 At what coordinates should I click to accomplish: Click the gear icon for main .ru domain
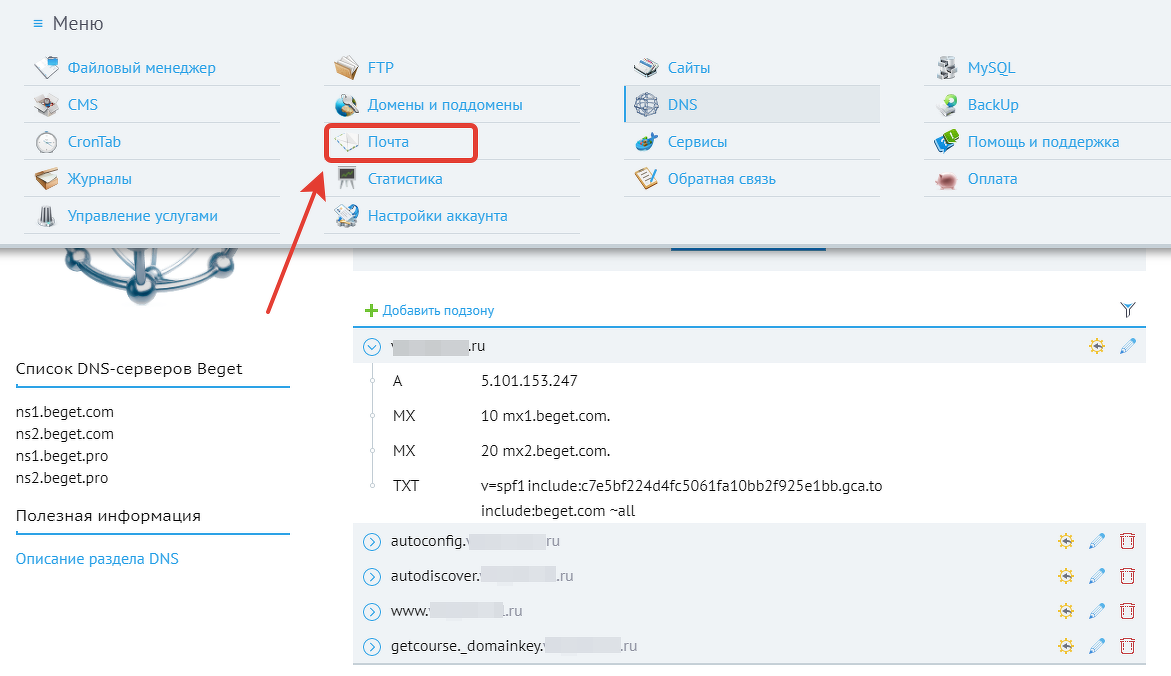coord(1096,346)
